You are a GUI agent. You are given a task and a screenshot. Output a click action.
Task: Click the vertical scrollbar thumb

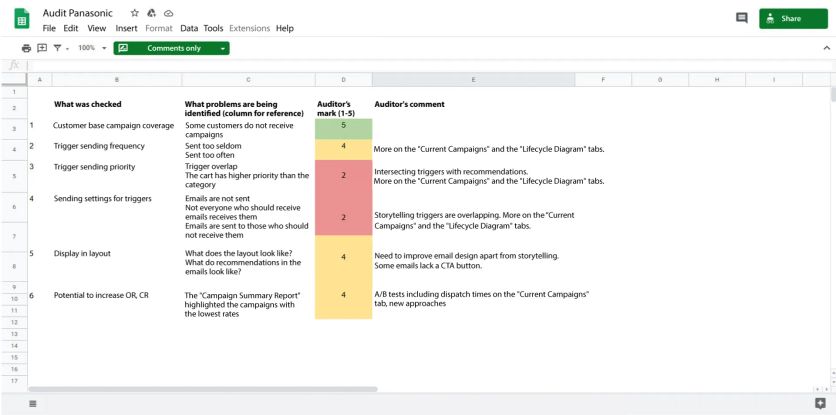[833, 94]
